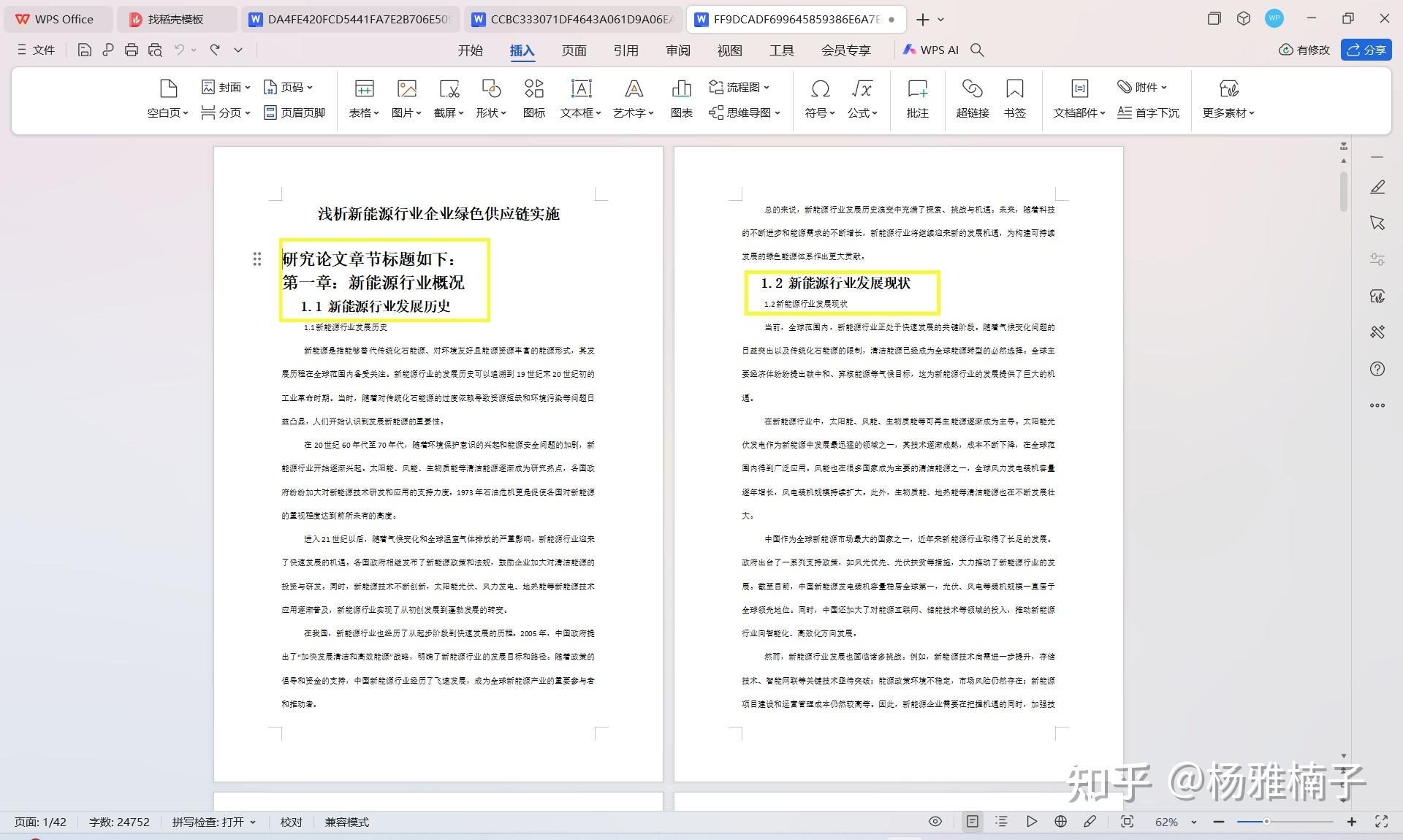Screen dimensions: 1403x840
Task: Open the help icon in right sidebar
Action: (x=1377, y=369)
